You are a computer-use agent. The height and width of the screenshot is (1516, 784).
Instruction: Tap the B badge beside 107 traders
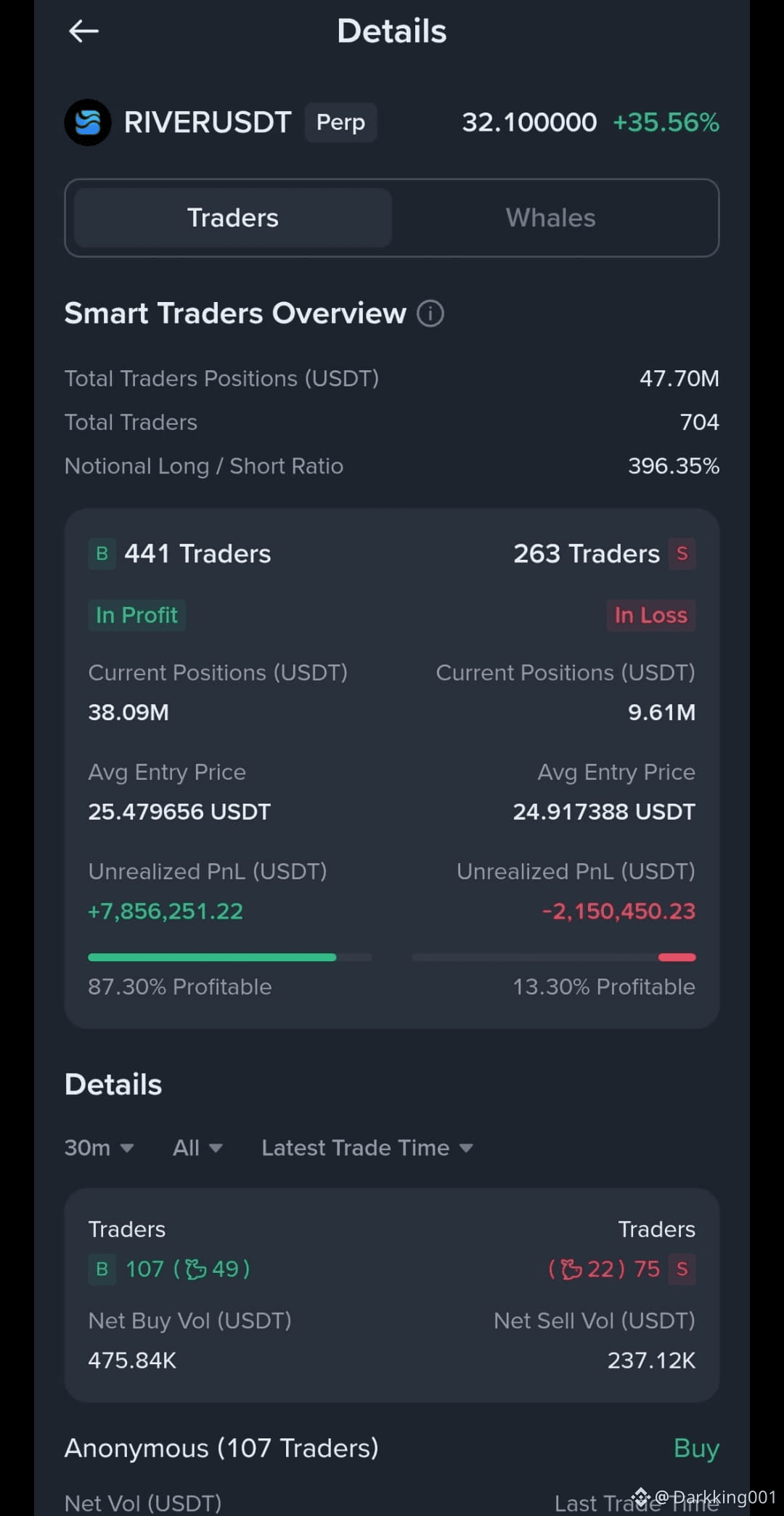(x=102, y=1269)
